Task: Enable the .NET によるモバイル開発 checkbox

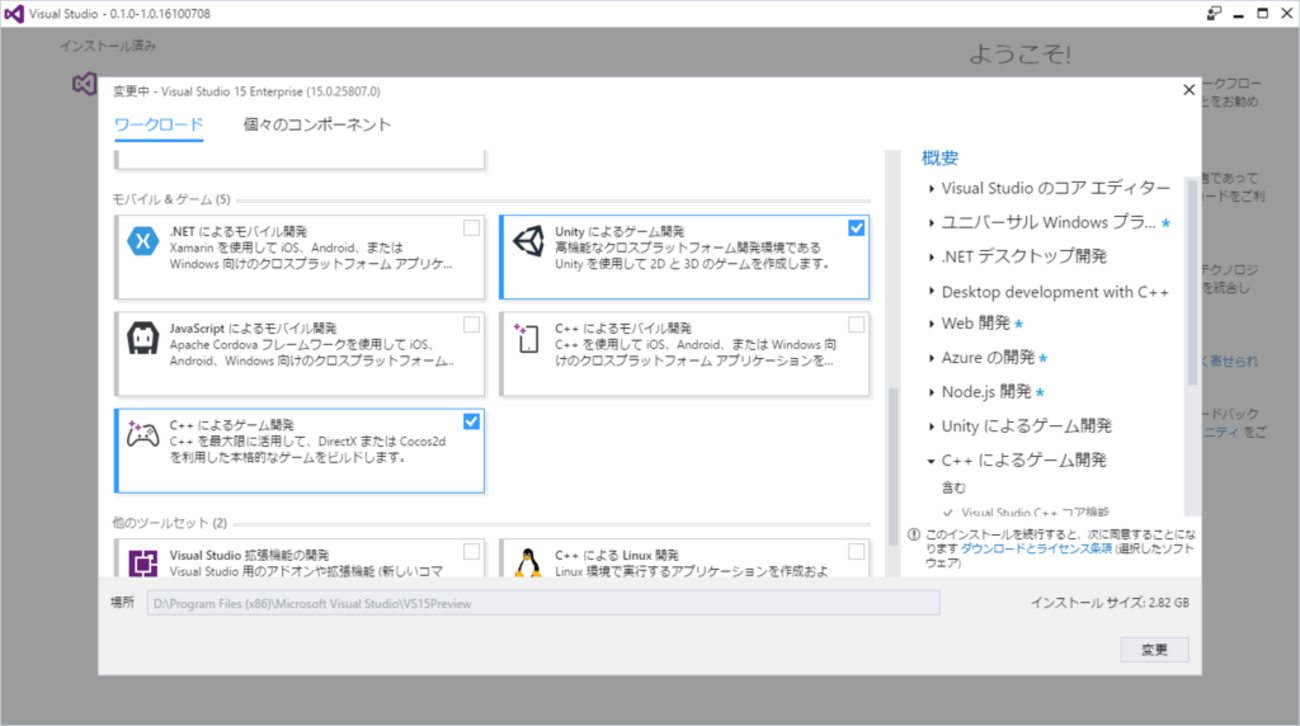Action: 471,228
